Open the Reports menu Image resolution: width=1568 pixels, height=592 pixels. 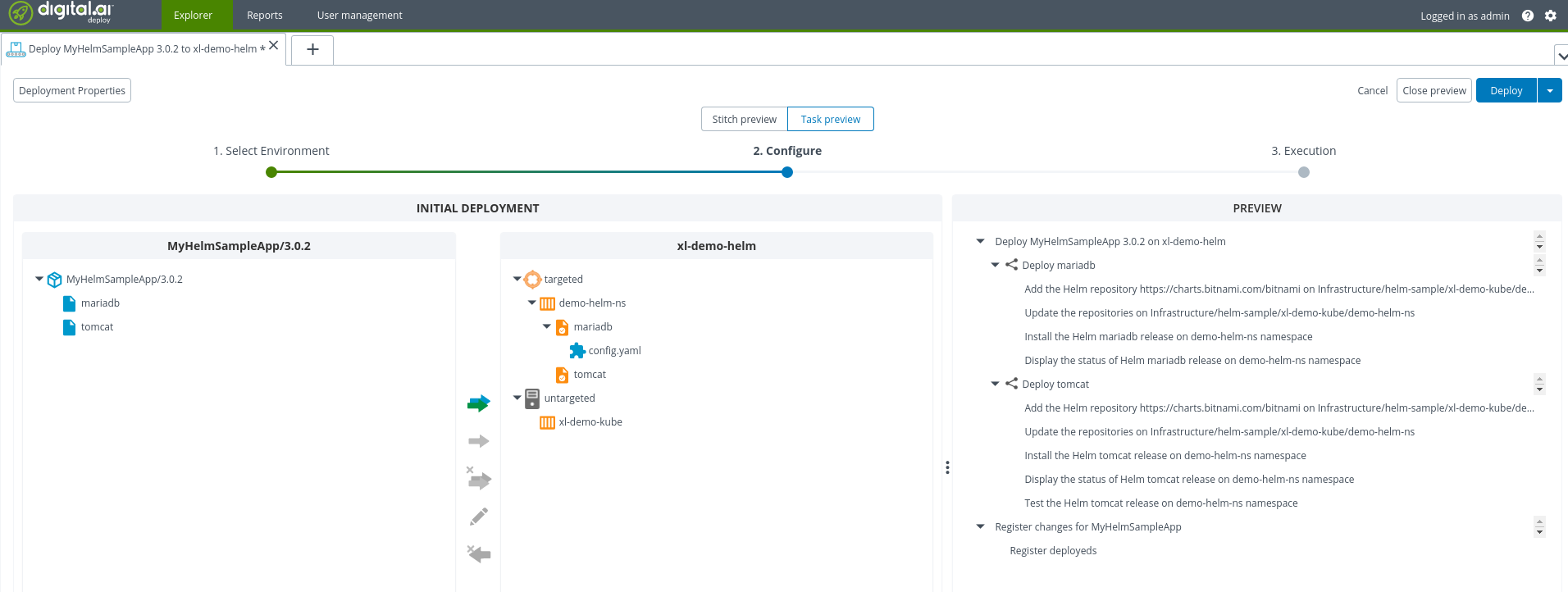pos(264,16)
